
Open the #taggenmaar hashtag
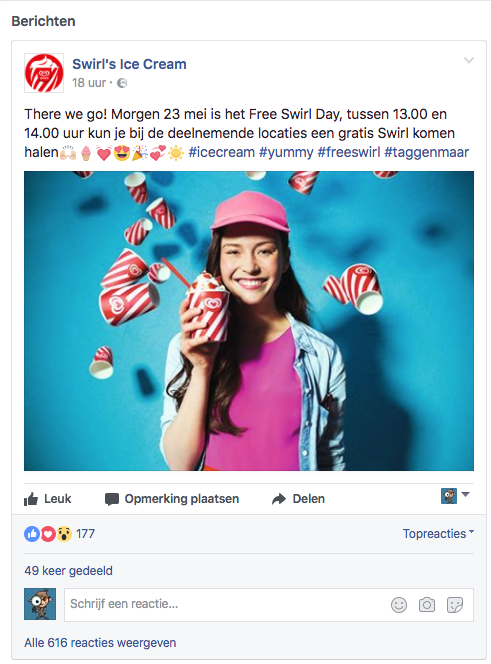click(427, 152)
